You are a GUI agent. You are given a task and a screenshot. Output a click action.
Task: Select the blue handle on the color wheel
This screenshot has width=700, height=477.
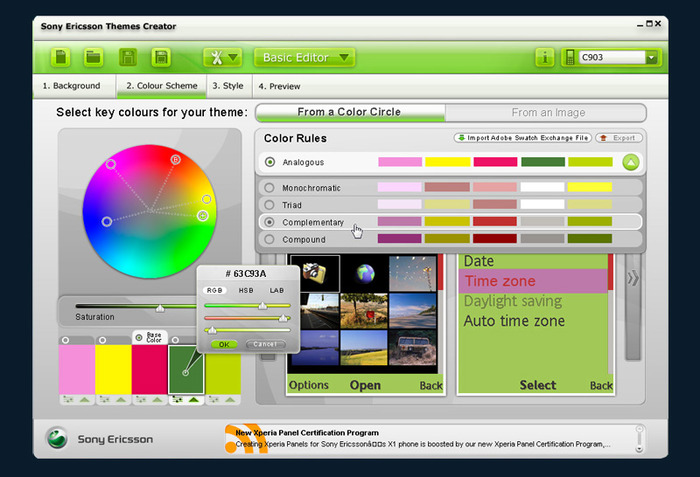click(107, 222)
